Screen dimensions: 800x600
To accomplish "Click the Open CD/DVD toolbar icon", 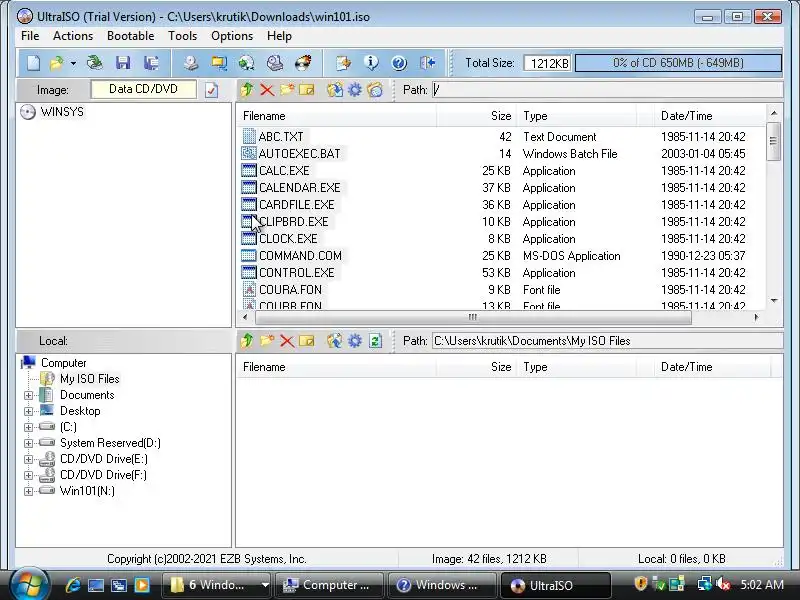I will [94, 63].
